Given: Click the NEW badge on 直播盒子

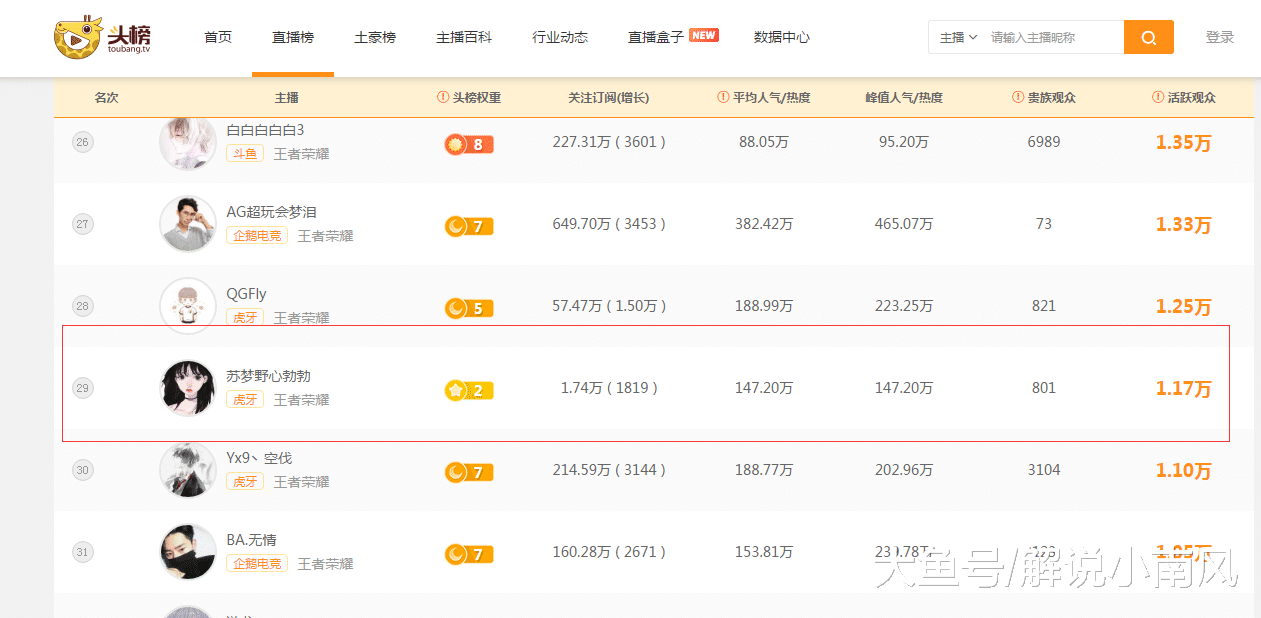Looking at the screenshot, I should 703,33.
